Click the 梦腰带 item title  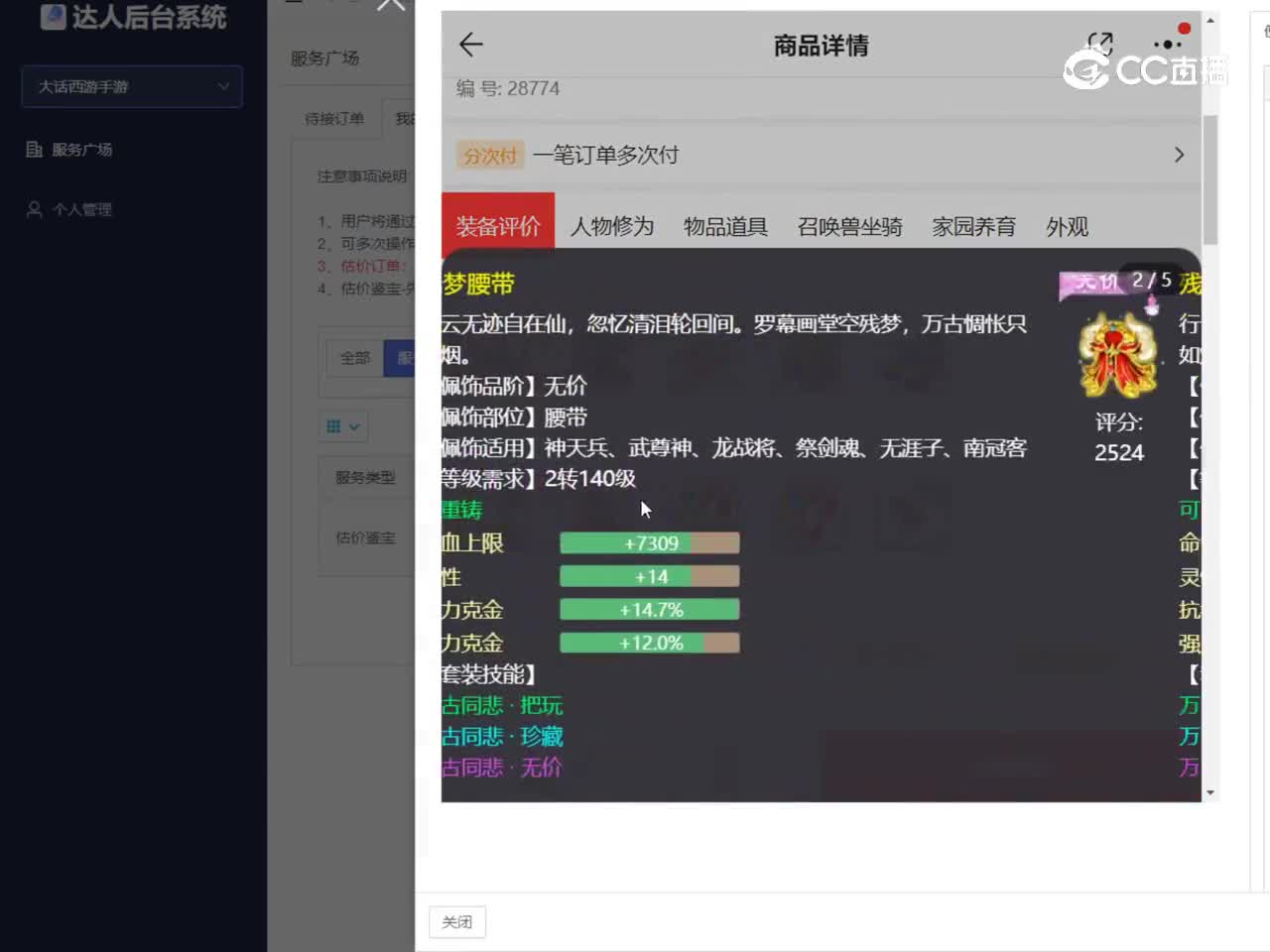click(478, 285)
